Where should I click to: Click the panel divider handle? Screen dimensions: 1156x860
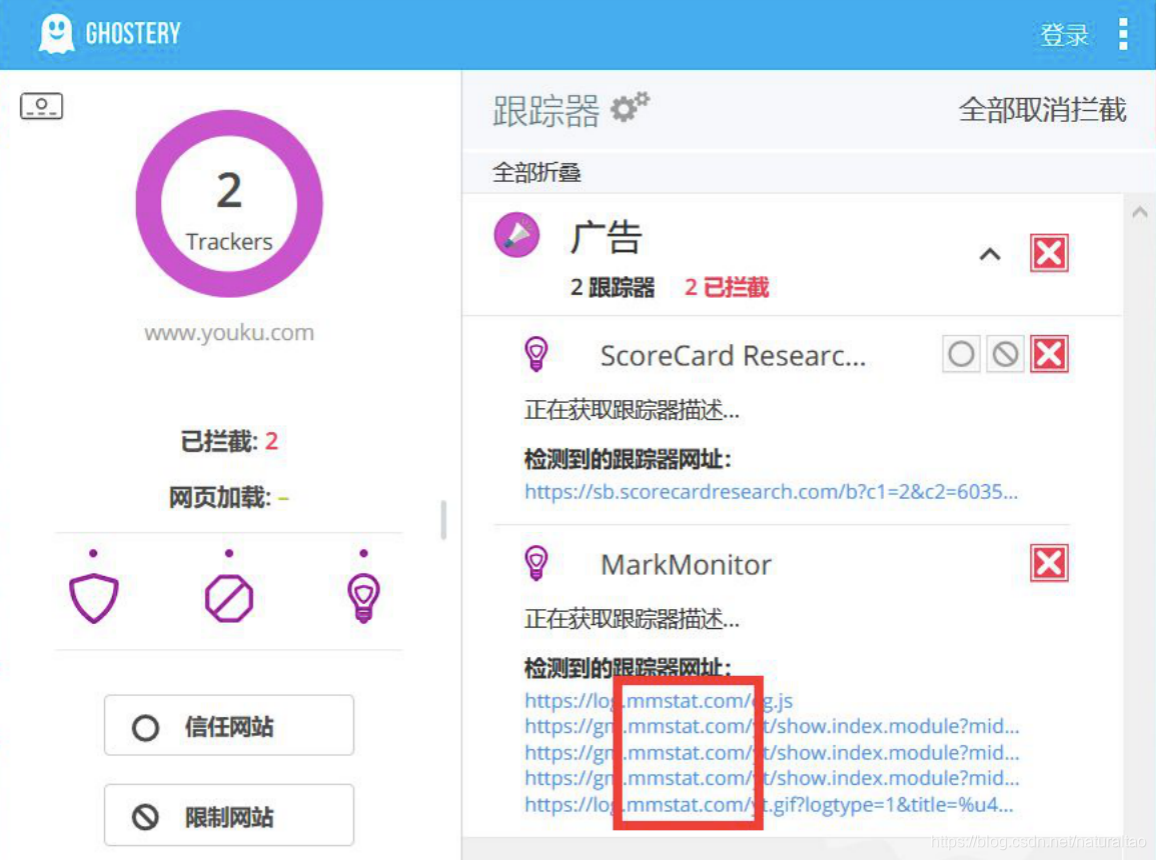(x=443, y=520)
